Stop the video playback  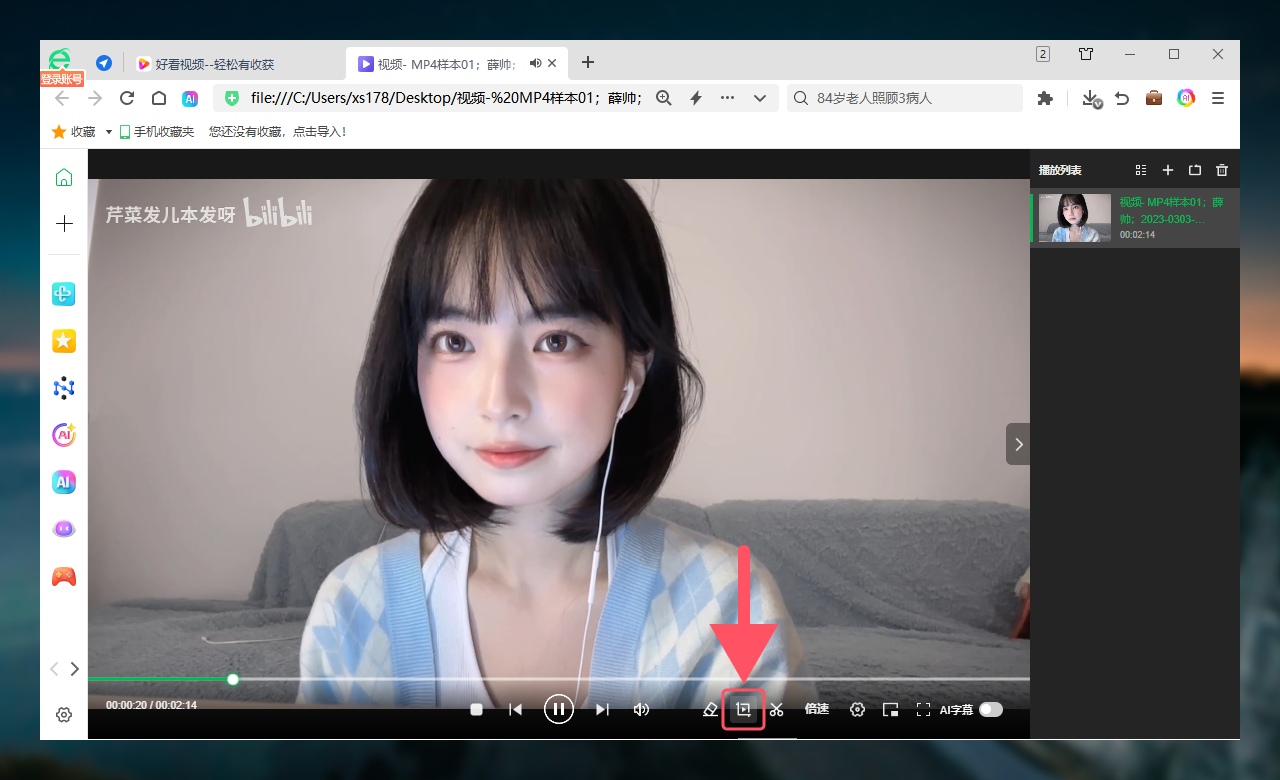(477, 709)
